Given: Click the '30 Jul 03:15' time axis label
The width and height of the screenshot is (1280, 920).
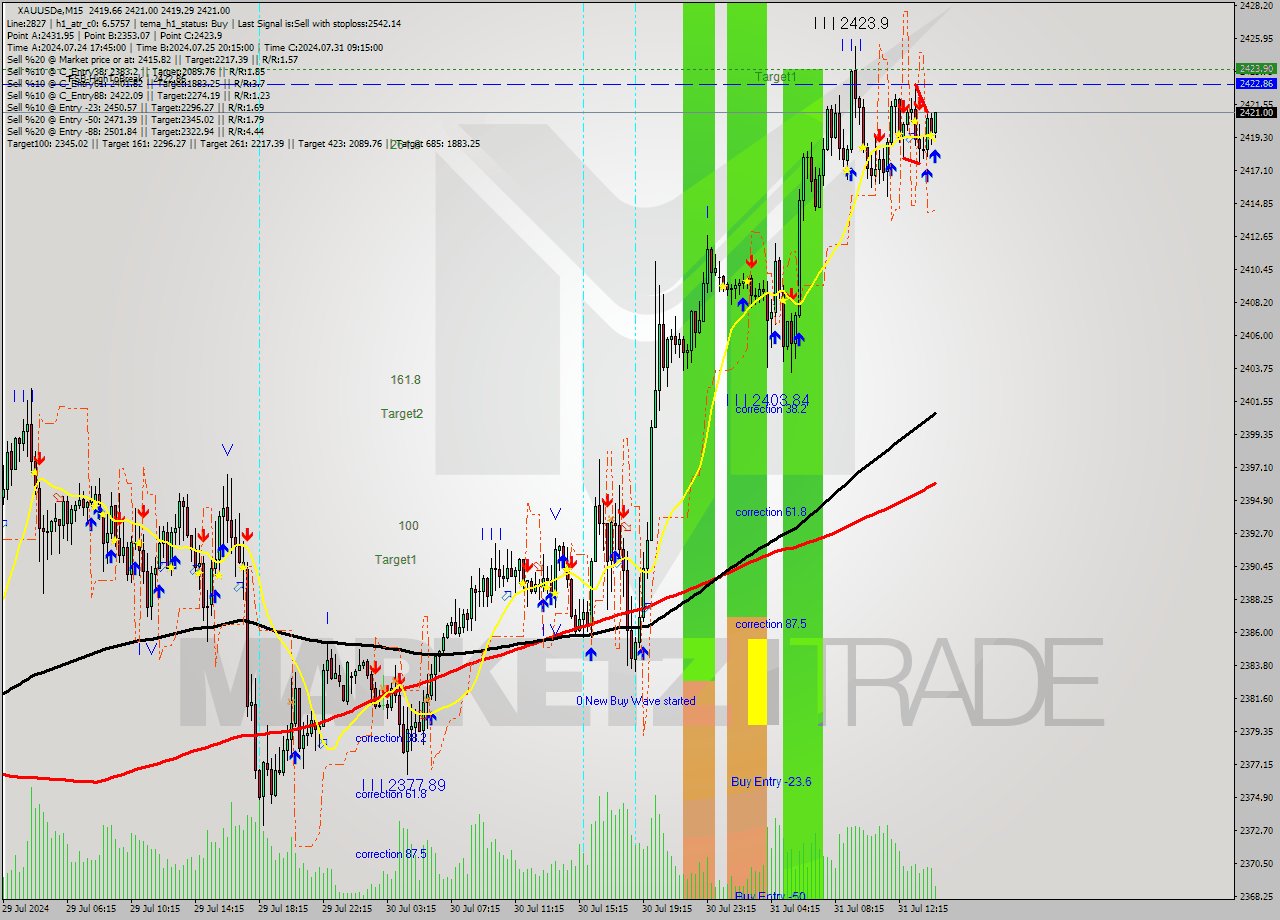Looking at the screenshot, I should 411,909.
